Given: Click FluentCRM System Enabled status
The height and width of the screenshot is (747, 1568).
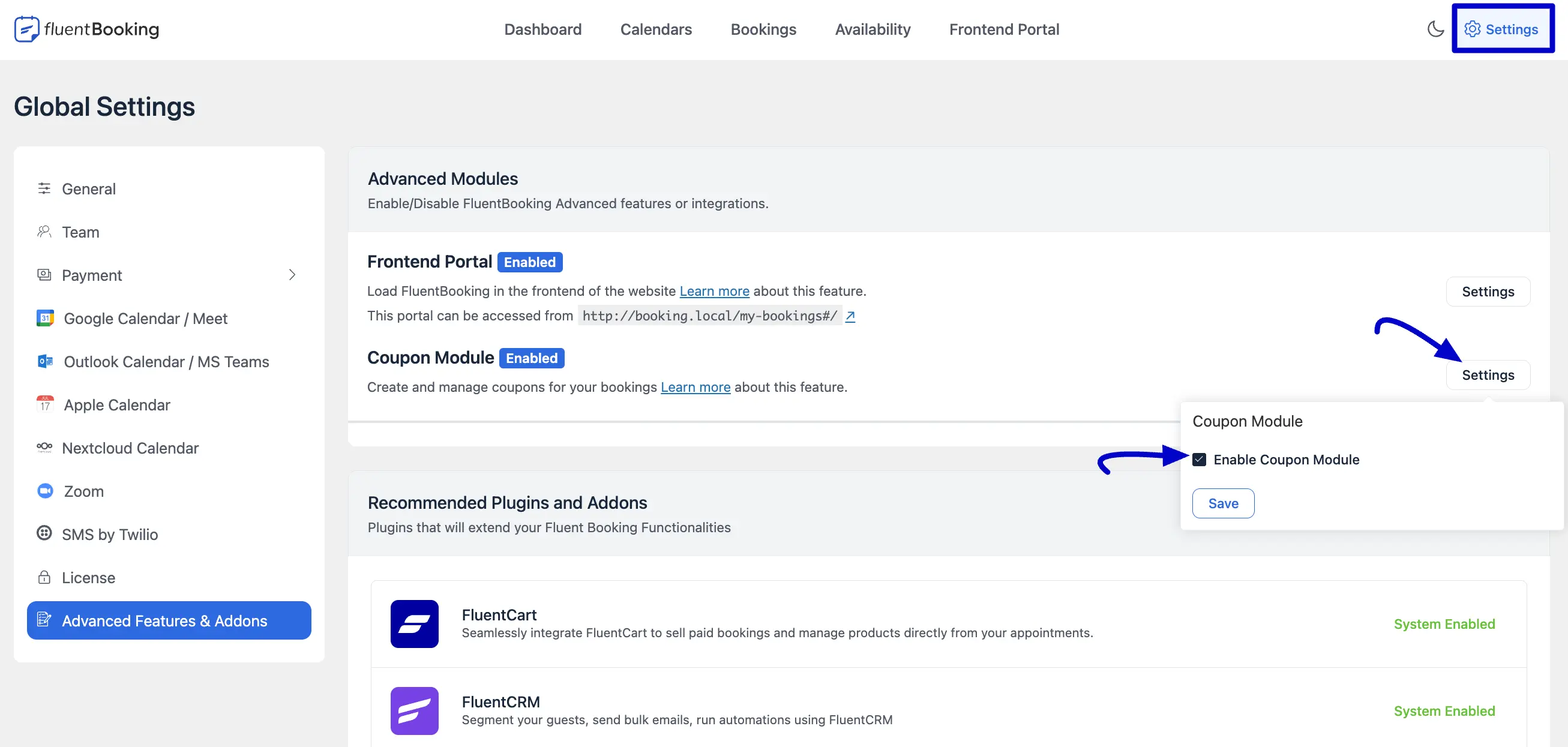Looking at the screenshot, I should [x=1444, y=711].
